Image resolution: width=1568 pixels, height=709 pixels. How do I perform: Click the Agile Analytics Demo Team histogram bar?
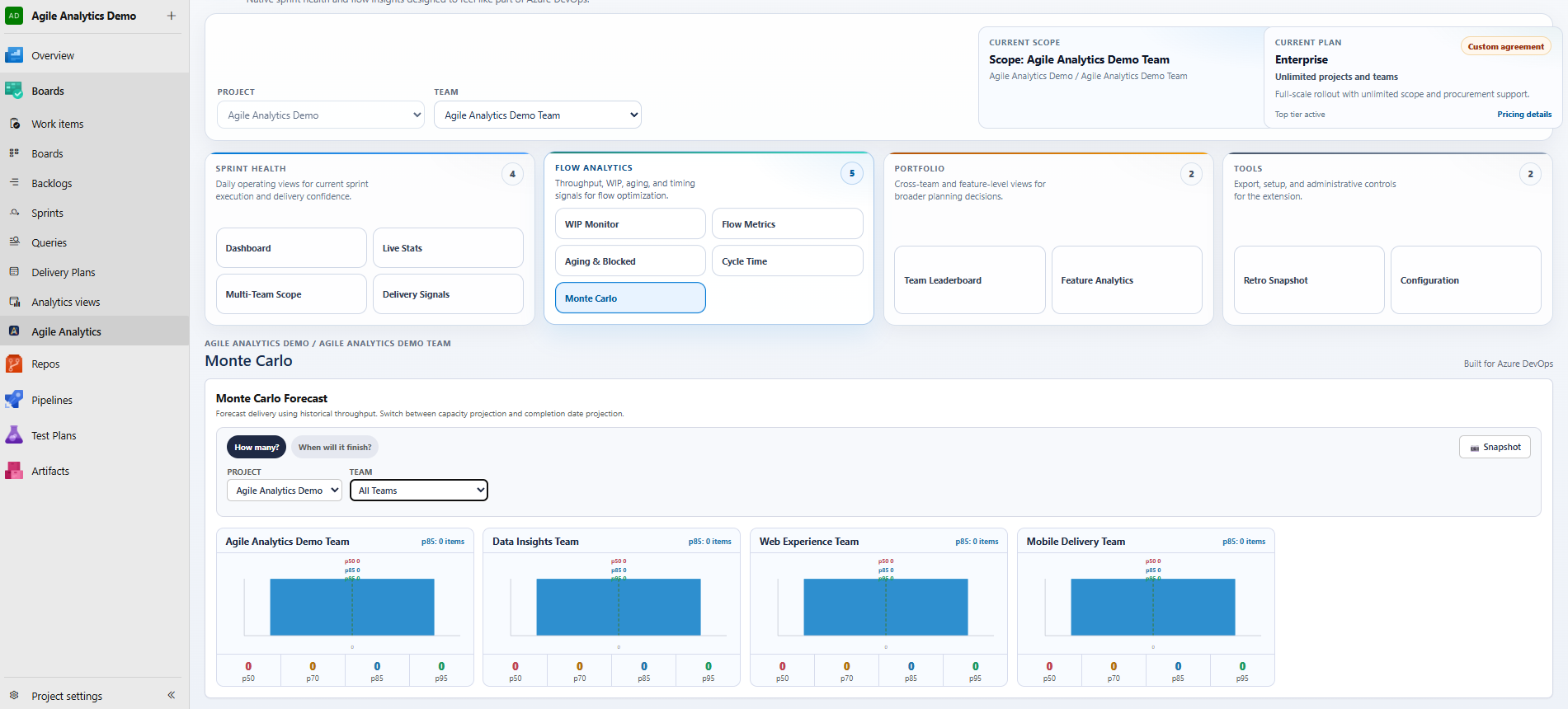click(x=352, y=607)
